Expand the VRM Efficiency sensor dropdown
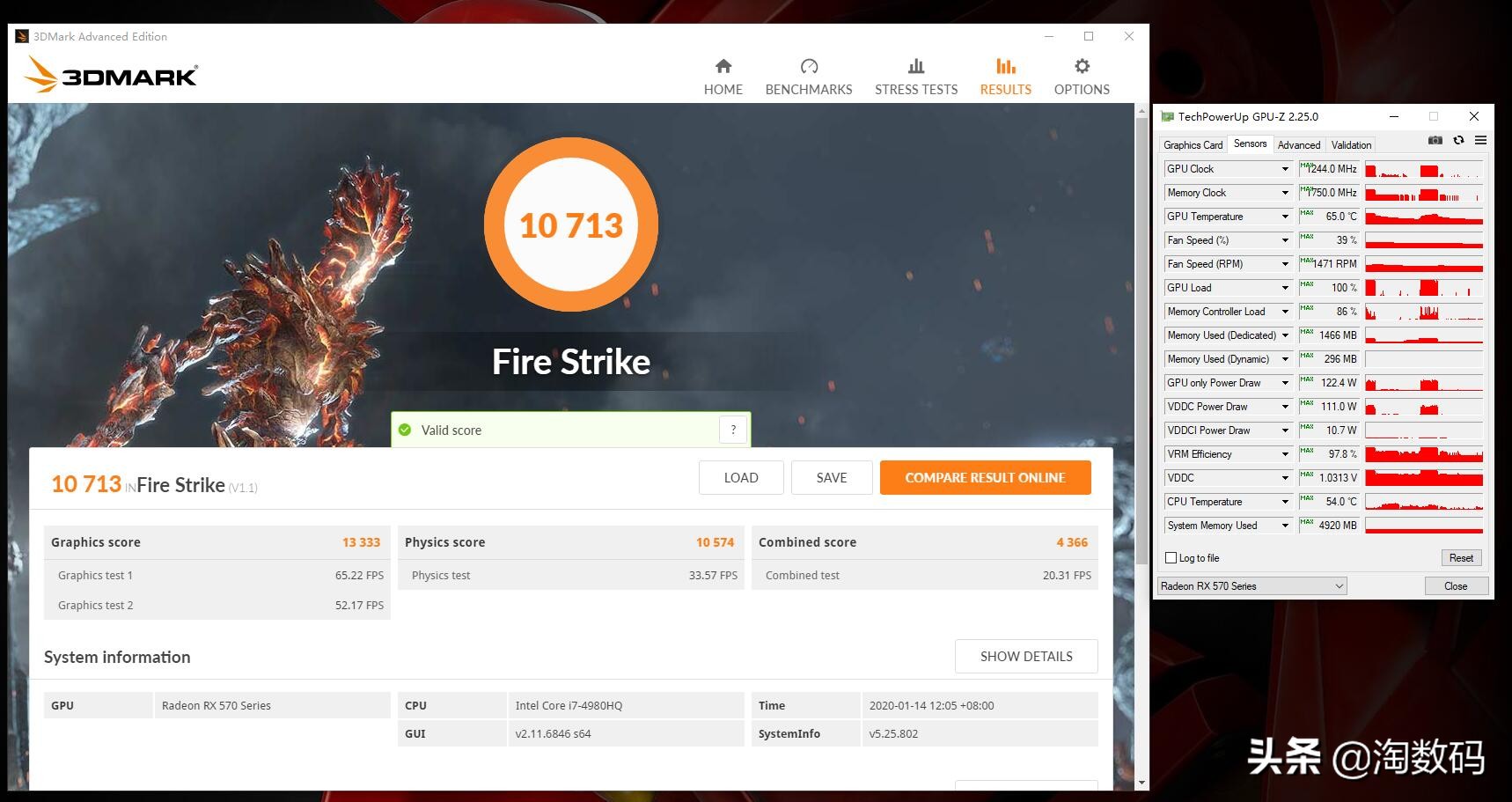The image size is (1512, 802). click(1285, 454)
